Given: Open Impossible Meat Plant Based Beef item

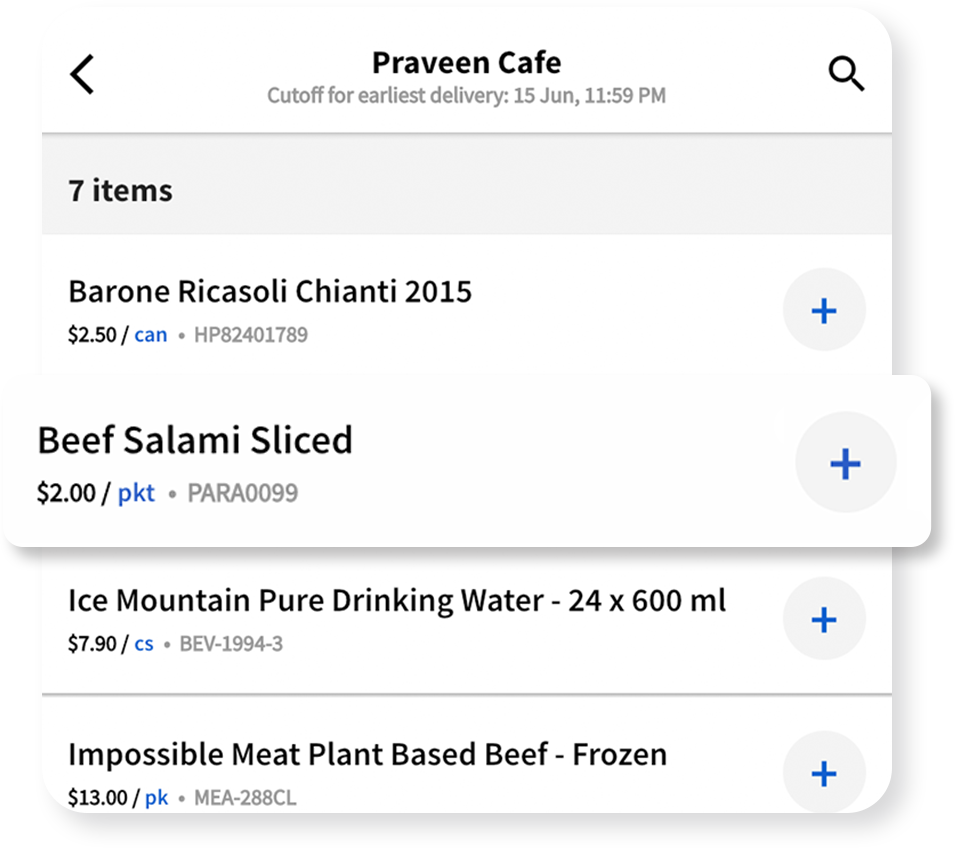Looking at the screenshot, I should 367,754.
